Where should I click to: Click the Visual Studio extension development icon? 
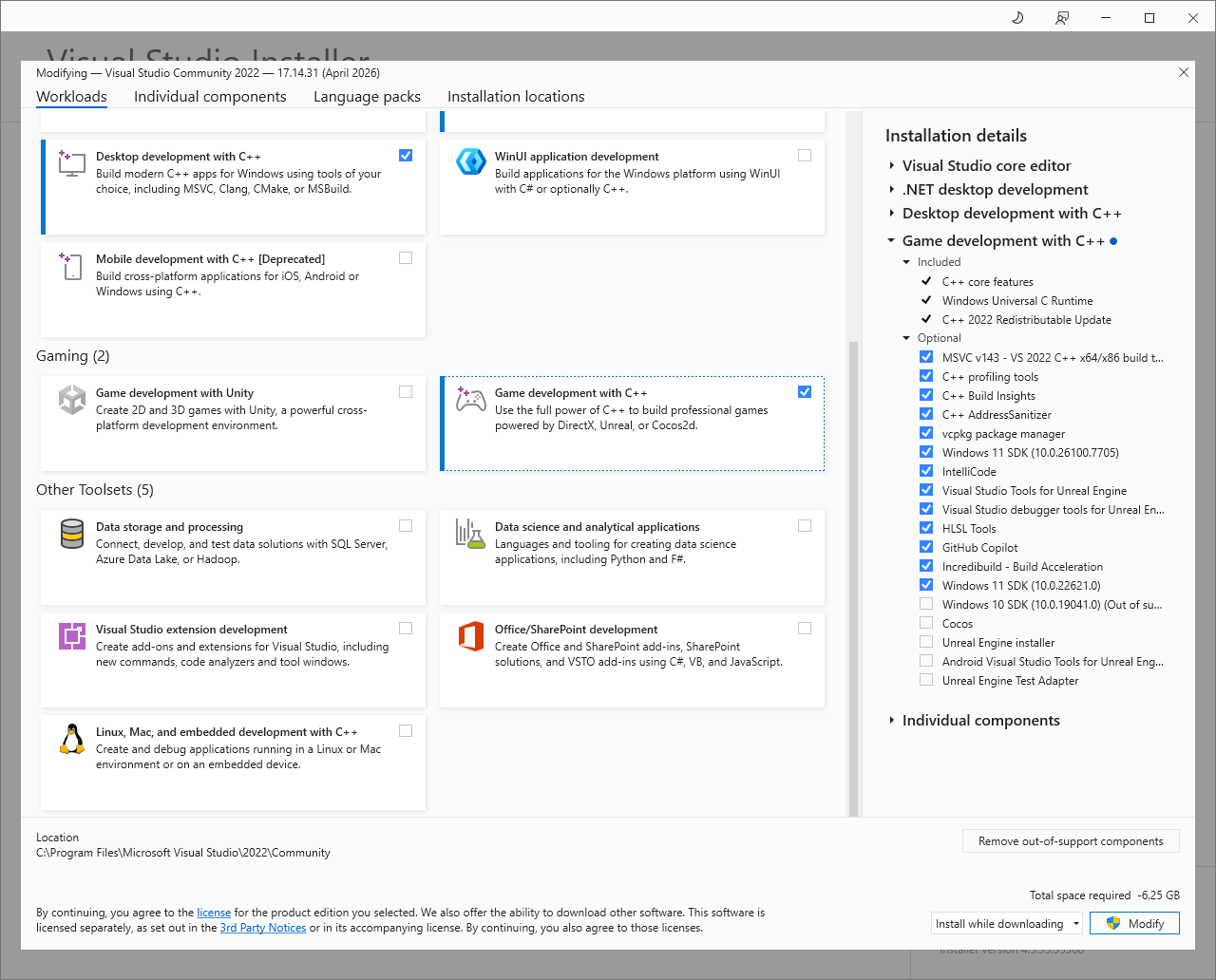(x=72, y=636)
